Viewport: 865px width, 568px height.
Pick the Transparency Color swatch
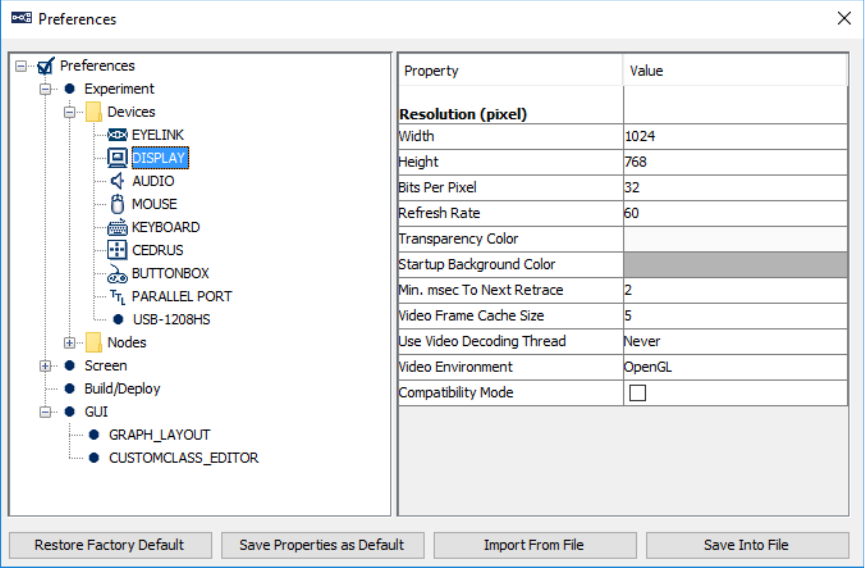point(735,239)
